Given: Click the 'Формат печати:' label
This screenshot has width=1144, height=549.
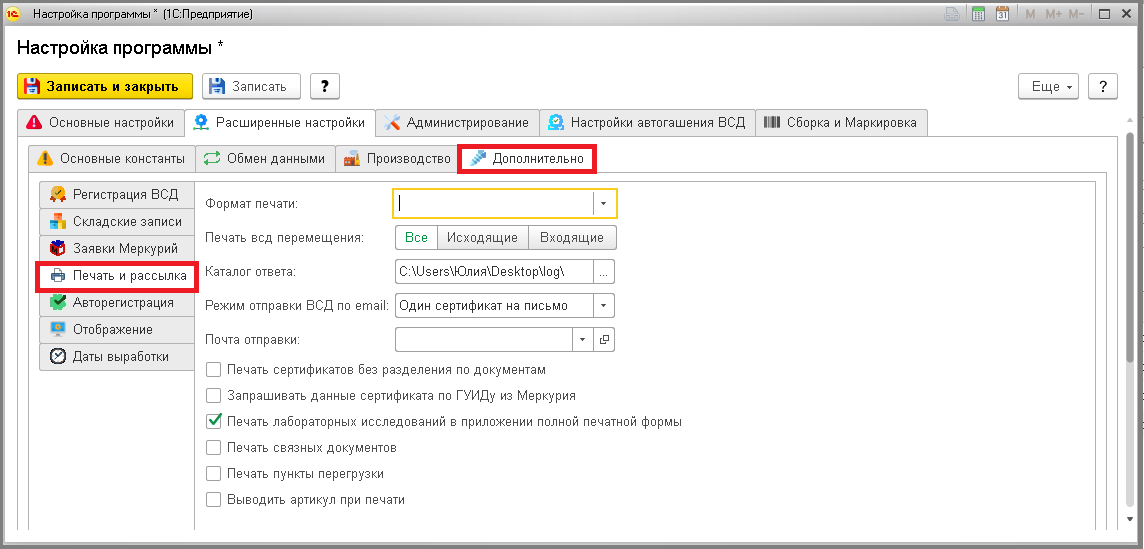Looking at the screenshot, I should [x=252, y=204].
